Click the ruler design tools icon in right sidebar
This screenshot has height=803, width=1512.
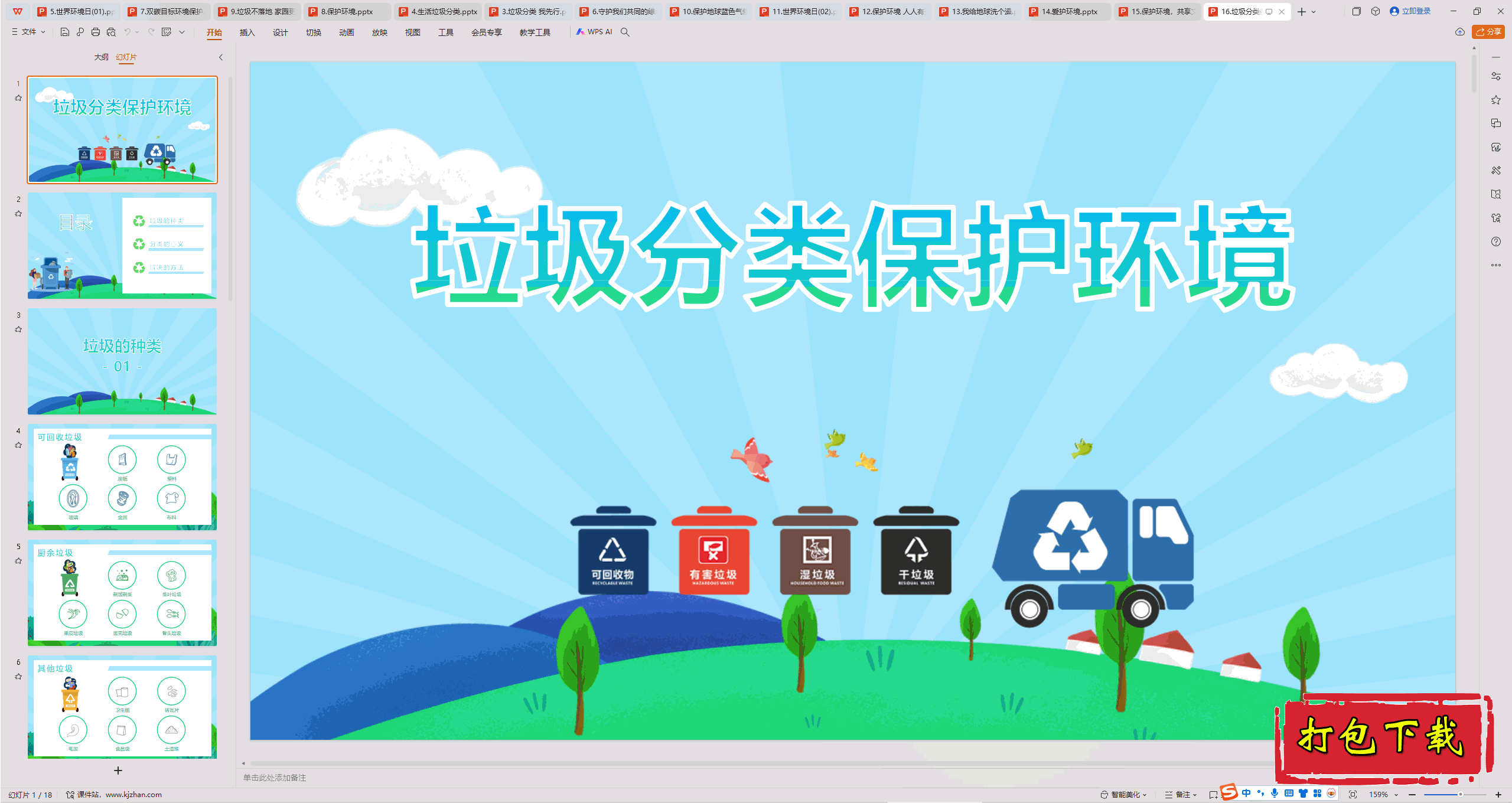coord(1496,171)
